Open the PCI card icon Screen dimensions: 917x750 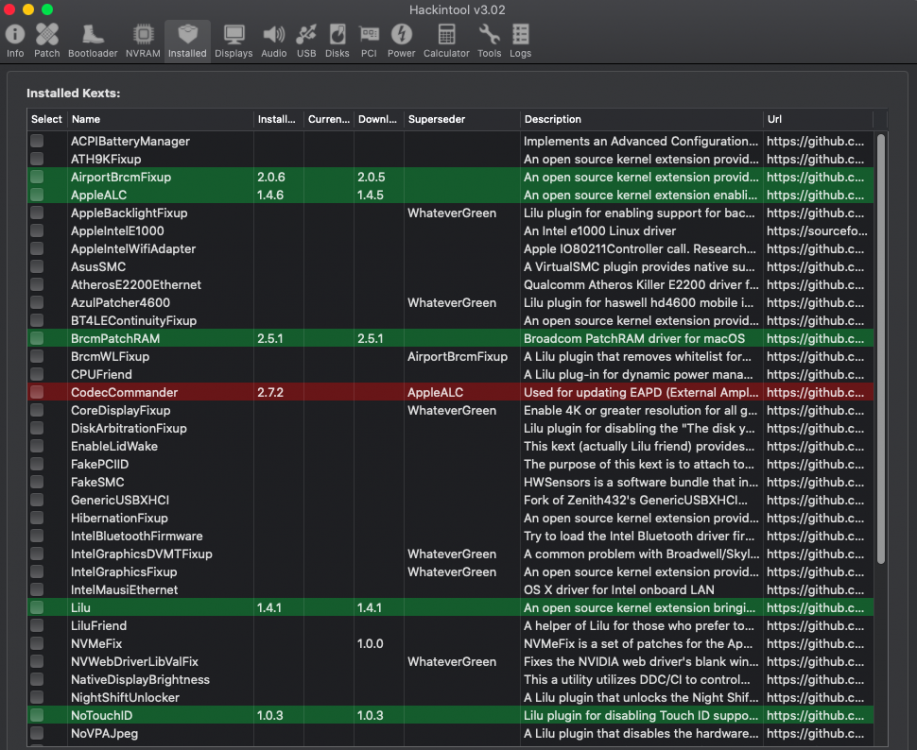coord(369,40)
